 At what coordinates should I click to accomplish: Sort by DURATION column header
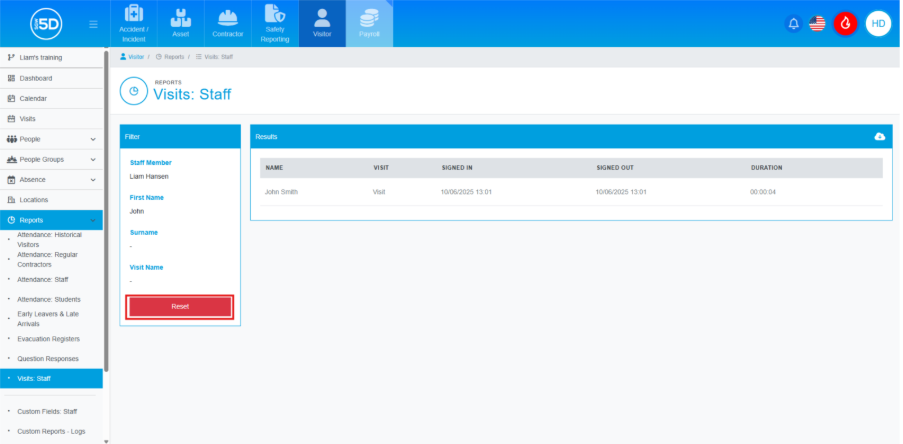[767, 168]
